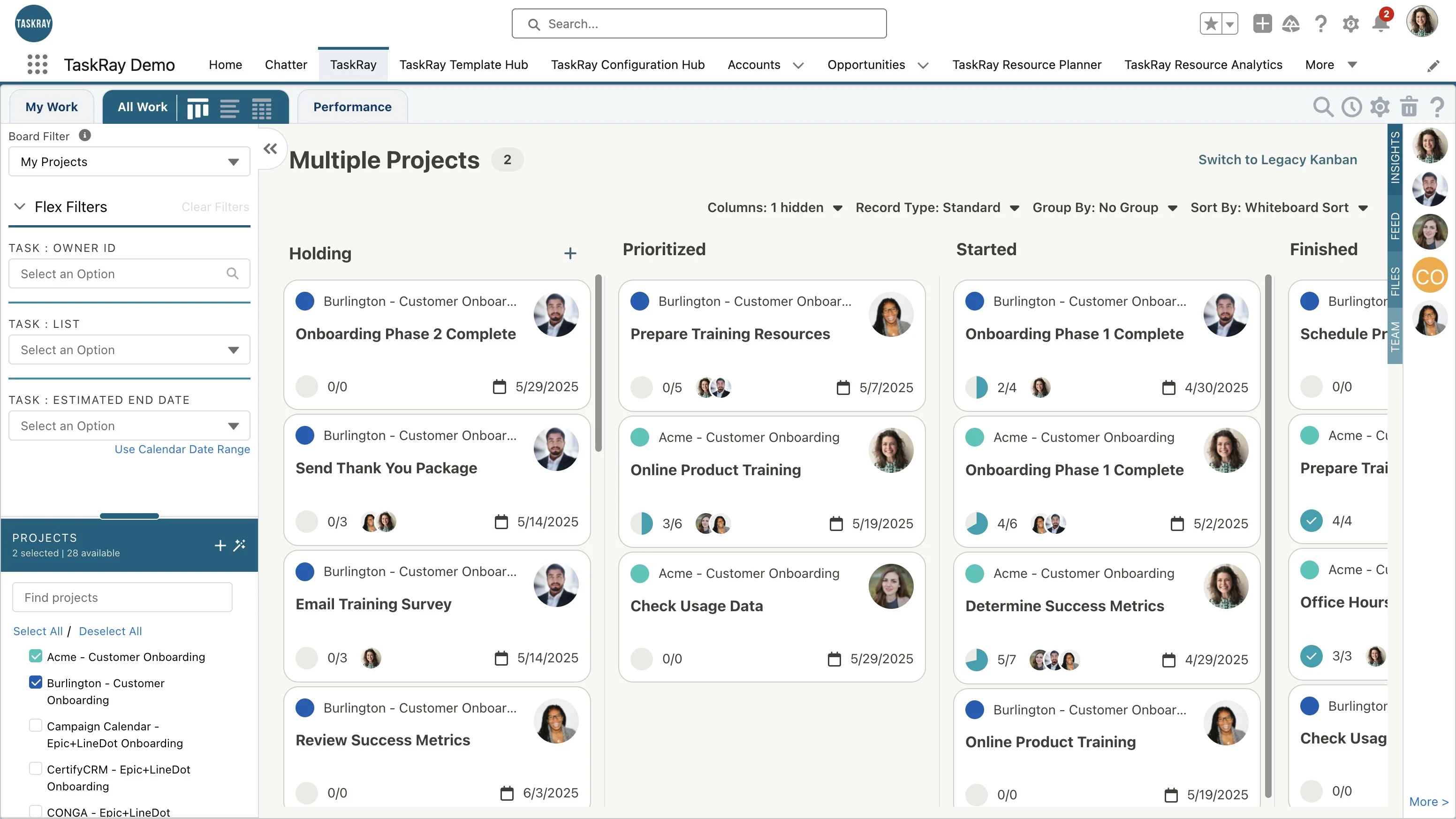Switch to Kanban board view icon
The image size is (1456, 819).
[198, 107]
